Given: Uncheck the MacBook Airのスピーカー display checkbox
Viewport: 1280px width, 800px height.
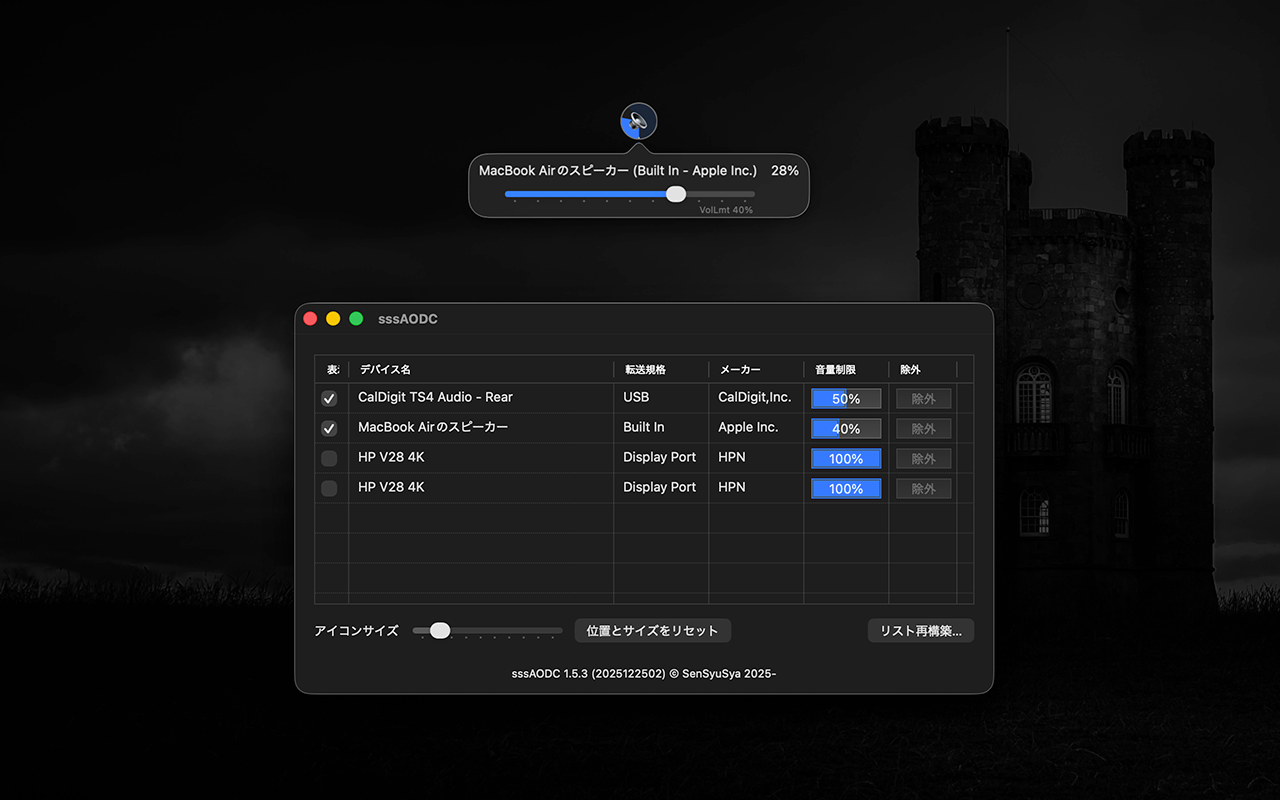Looking at the screenshot, I should coord(329,428).
